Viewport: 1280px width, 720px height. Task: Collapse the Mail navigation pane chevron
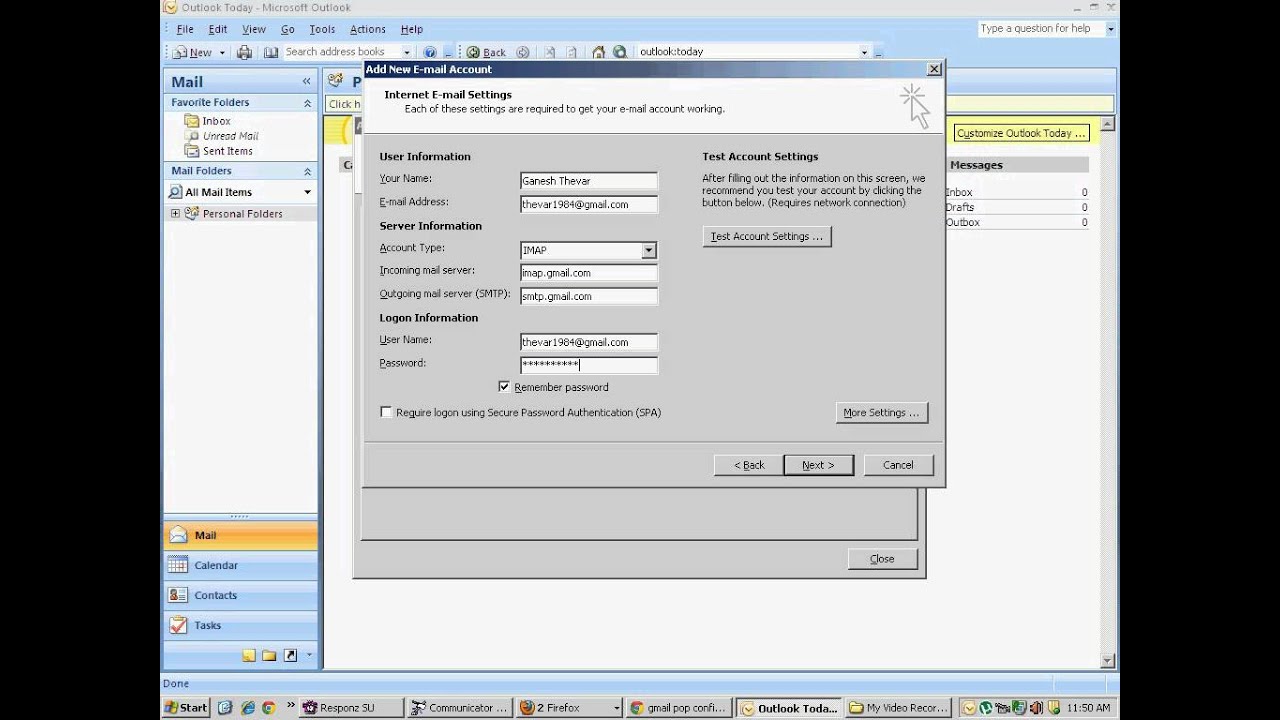point(307,82)
